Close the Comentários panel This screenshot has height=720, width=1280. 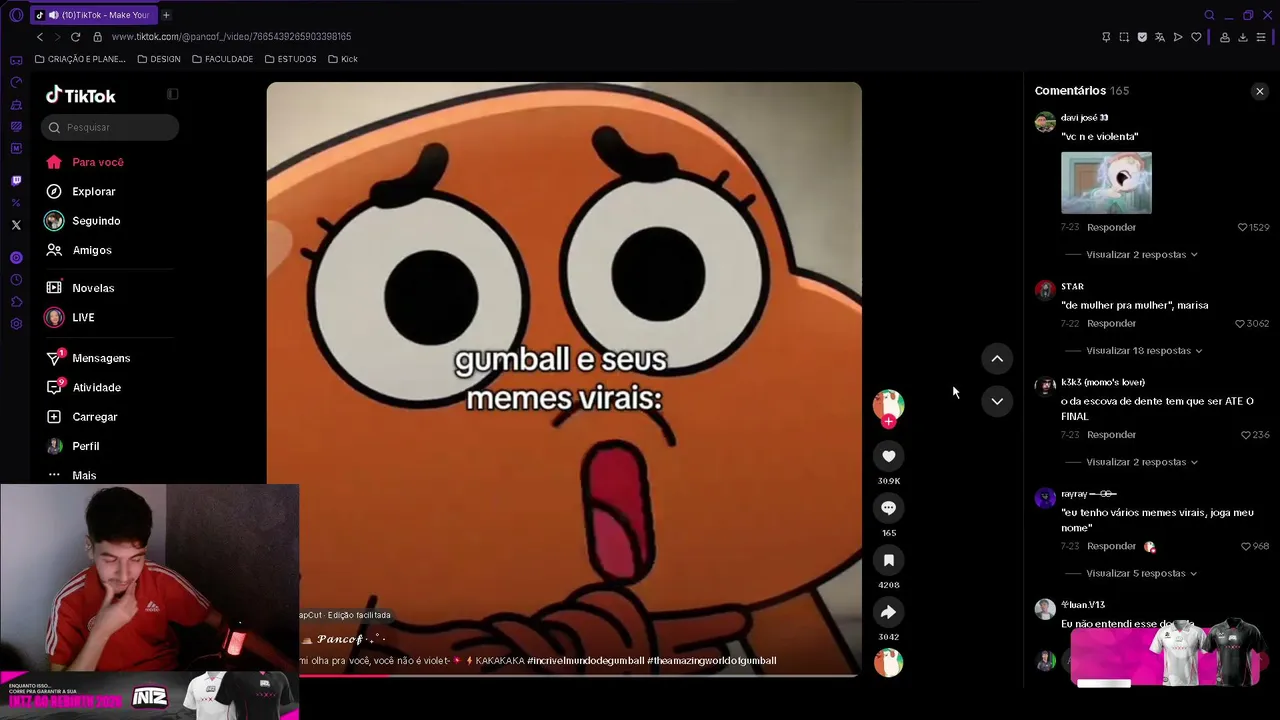click(x=1259, y=91)
